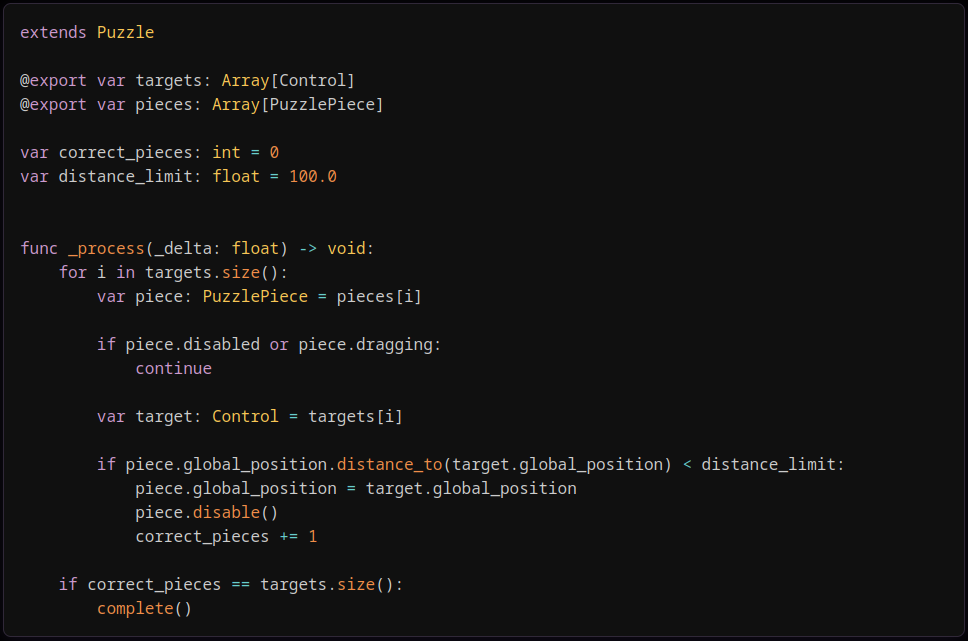Click Array[PuzzlePiece] type annotation
The image size is (968, 641).
(298, 105)
